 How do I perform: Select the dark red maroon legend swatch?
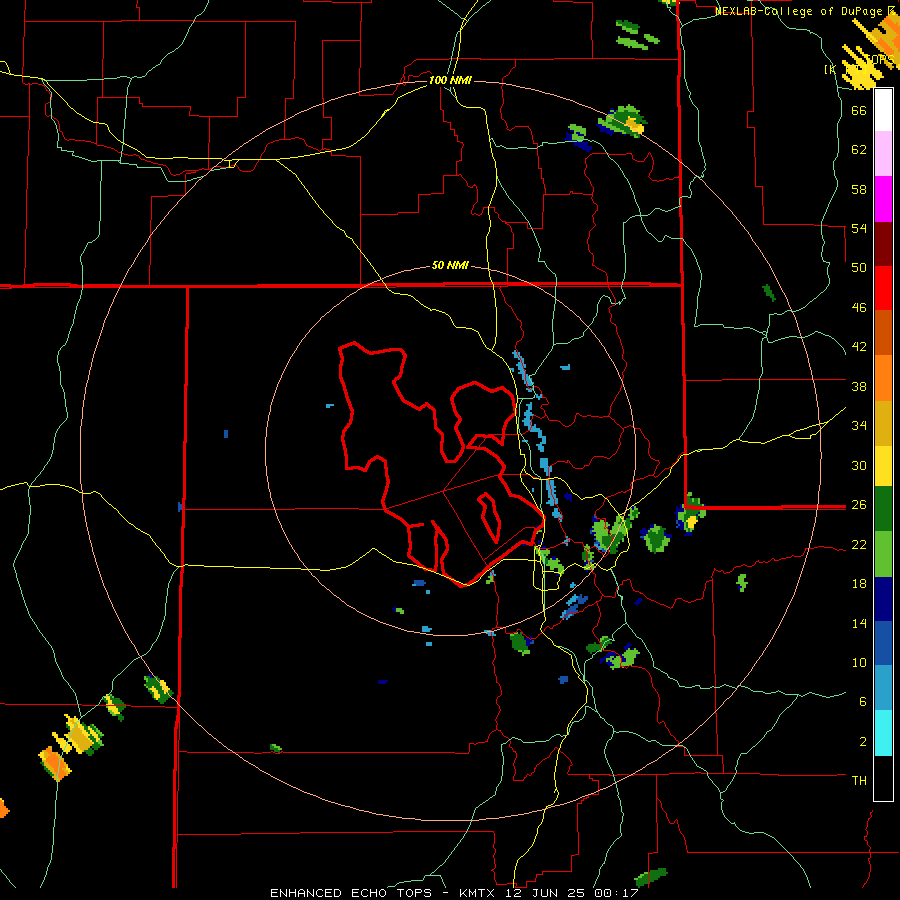[x=883, y=244]
